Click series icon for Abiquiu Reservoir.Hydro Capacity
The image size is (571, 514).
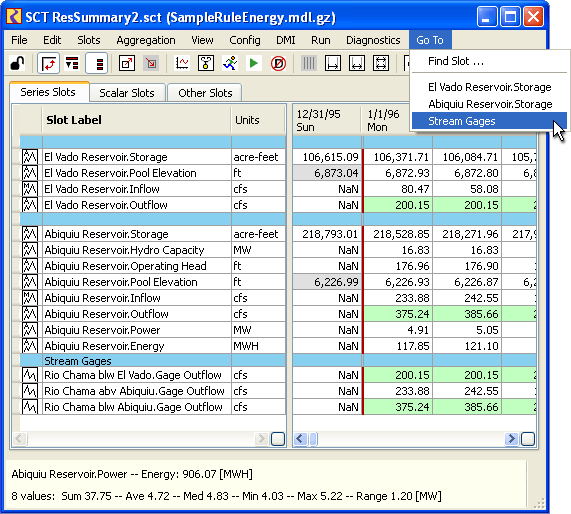[x=30, y=250]
